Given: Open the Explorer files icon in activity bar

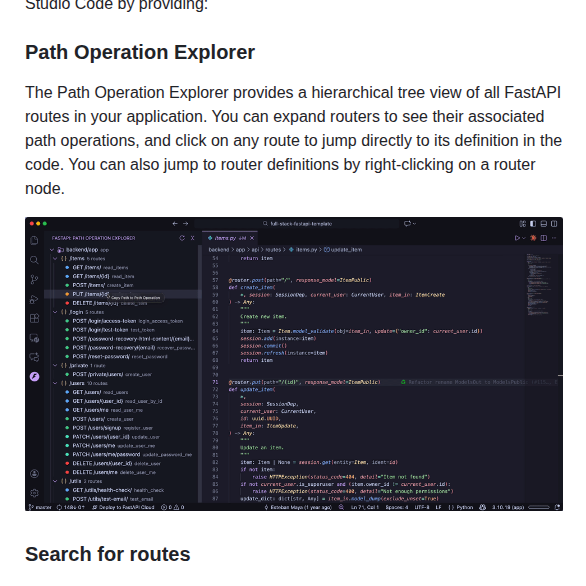Looking at the screenshot, I should (34, 240).
